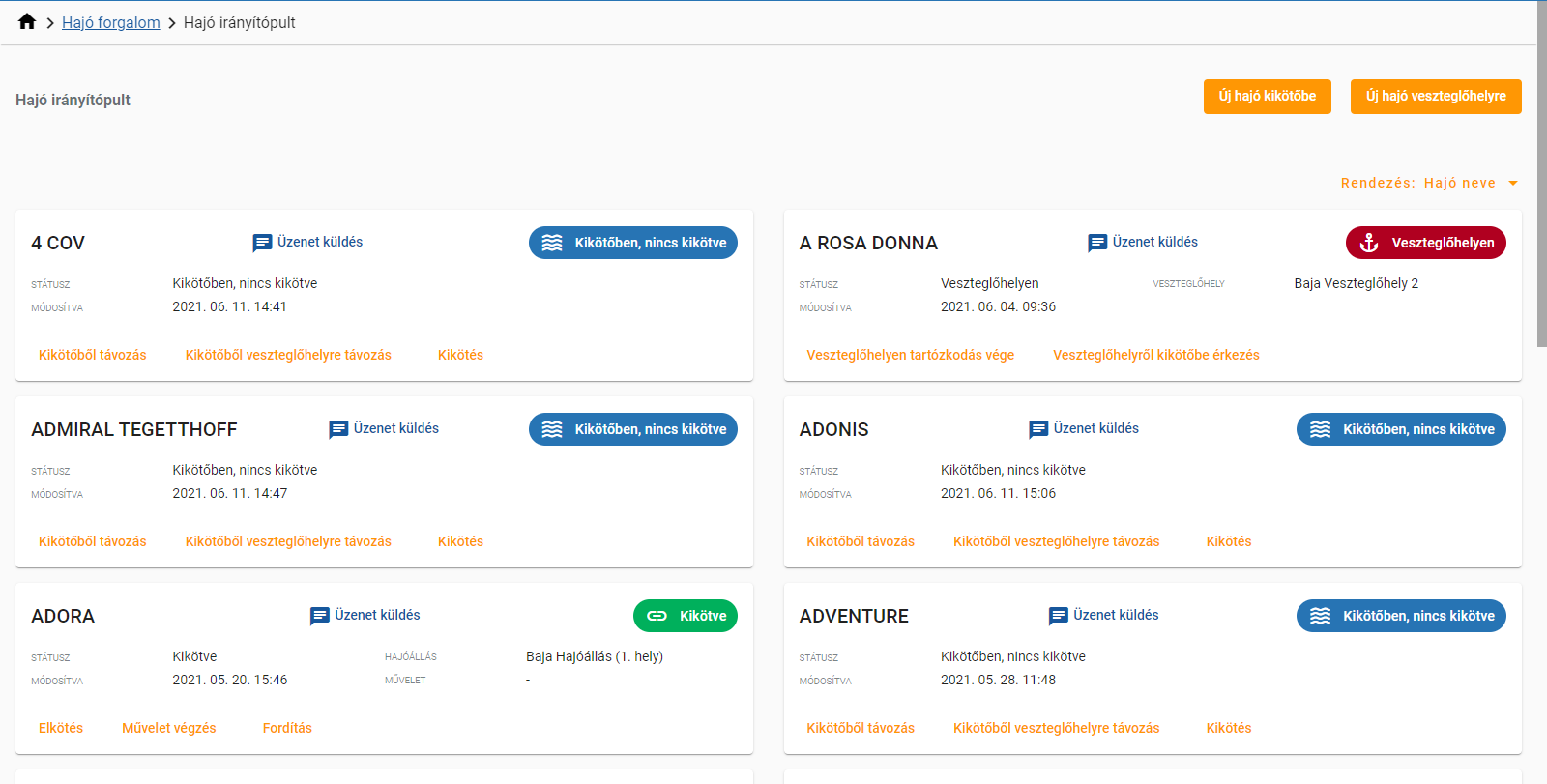This screenshot has width=1547, height=784.
Task: Click message icon for 4 COV ship
Action: click(262, 243)
